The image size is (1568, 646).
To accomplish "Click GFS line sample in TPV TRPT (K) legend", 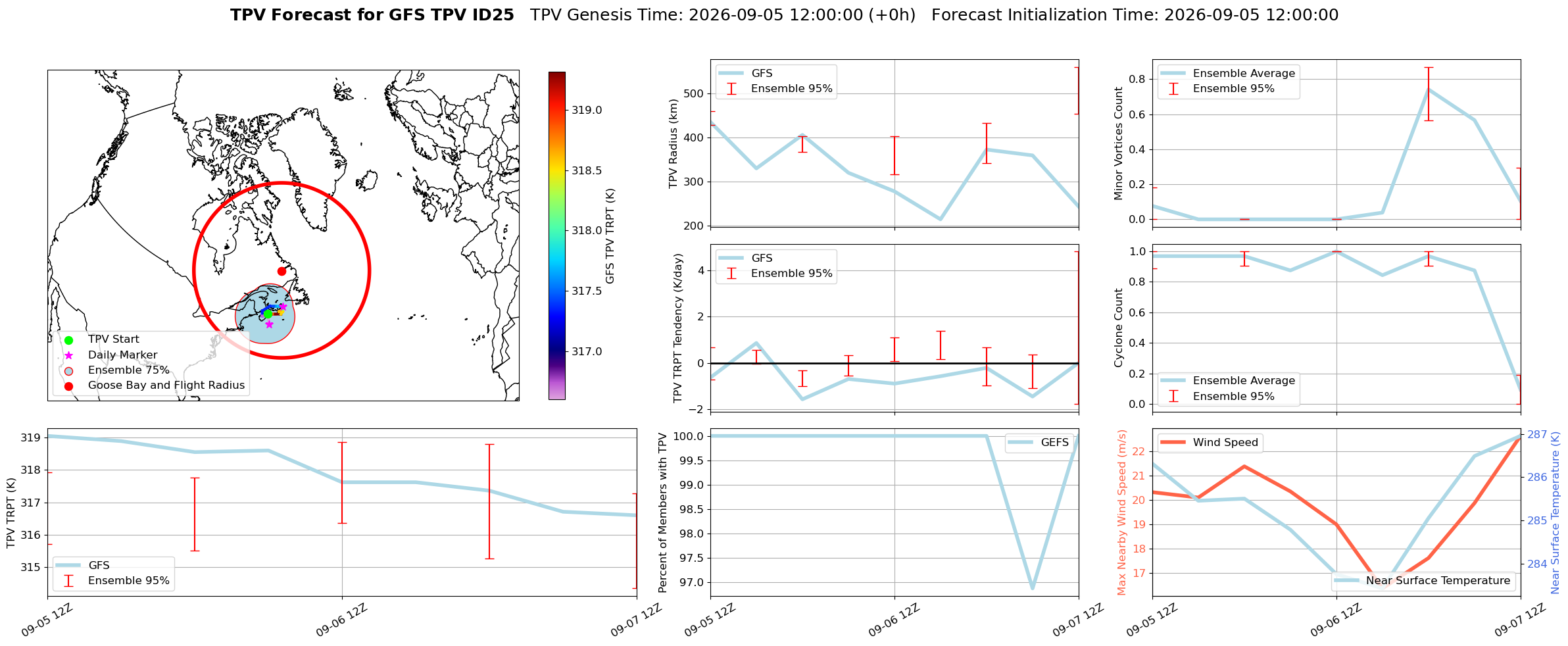I will pos(68,566).
